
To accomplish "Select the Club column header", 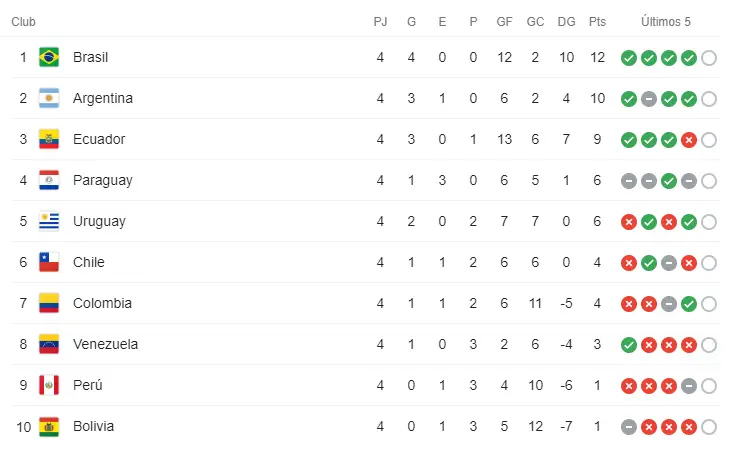I will click(23, 22).
